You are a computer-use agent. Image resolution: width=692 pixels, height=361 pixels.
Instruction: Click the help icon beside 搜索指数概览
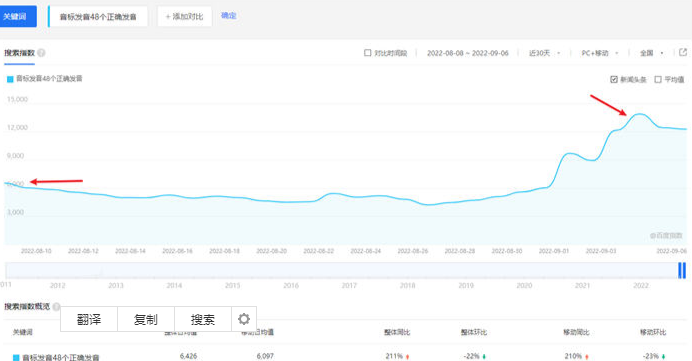[56, 306]
